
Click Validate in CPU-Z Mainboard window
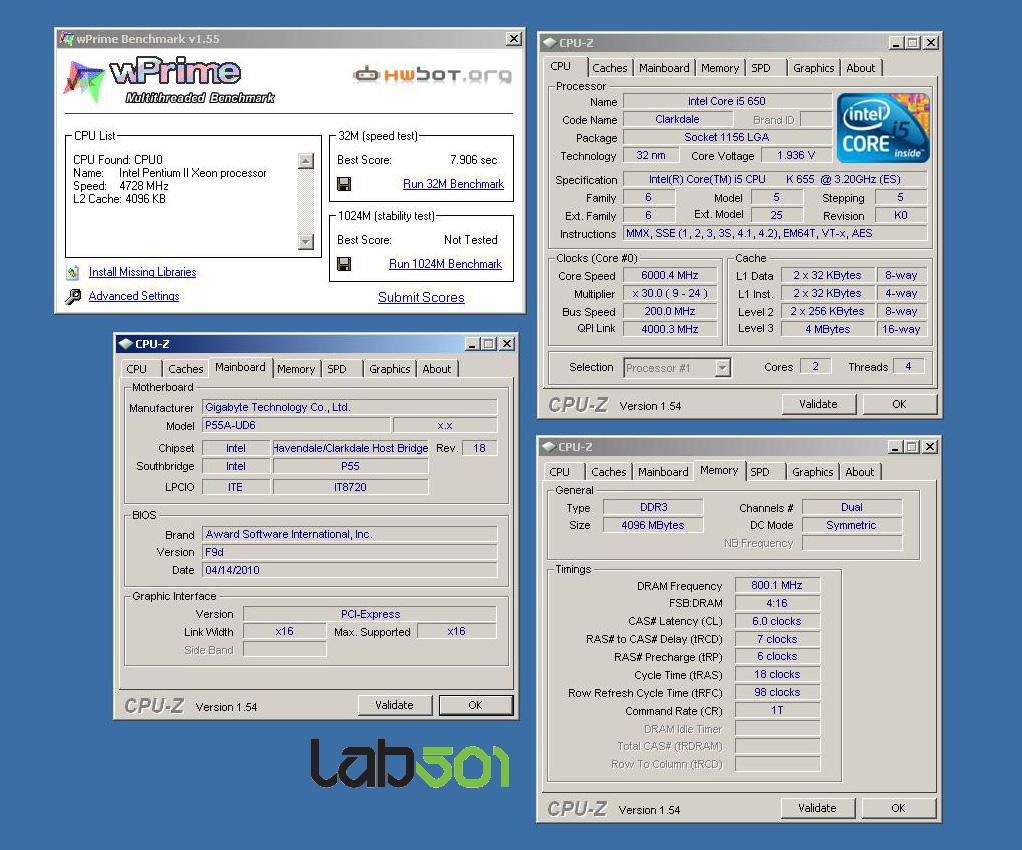[394, 705]
